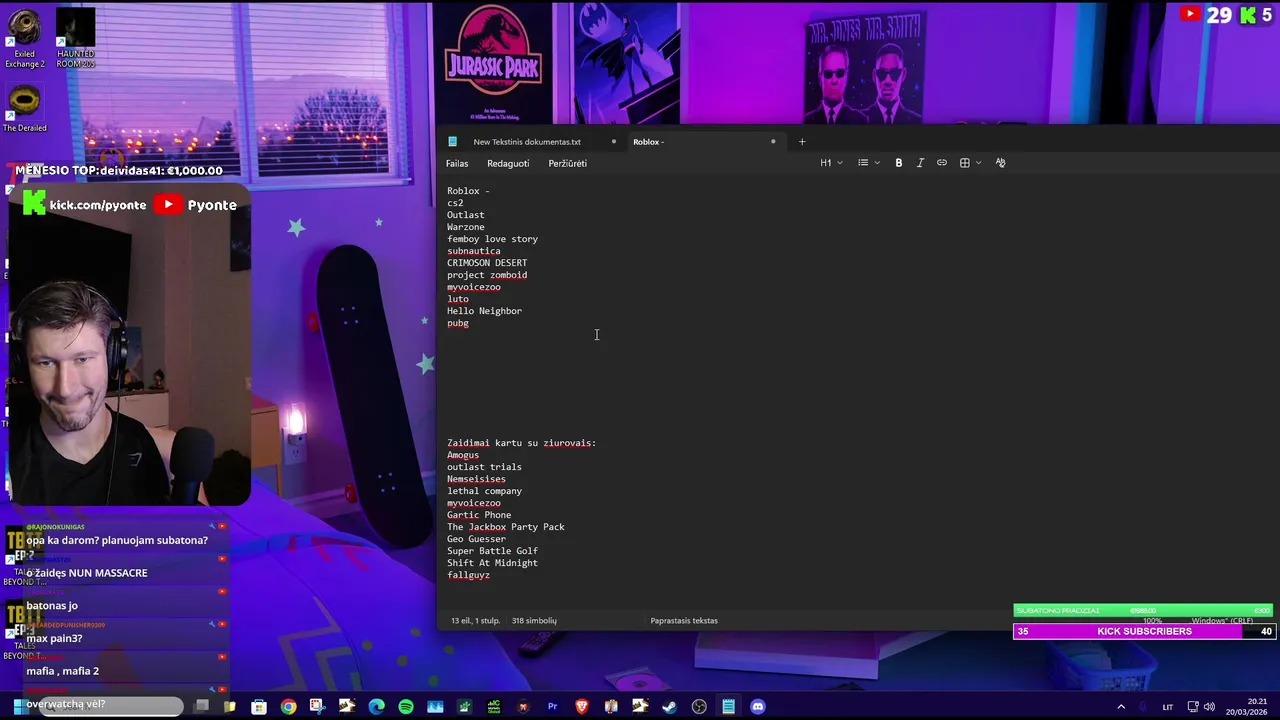Close the Roblox - tab dot

click(773, 142)
